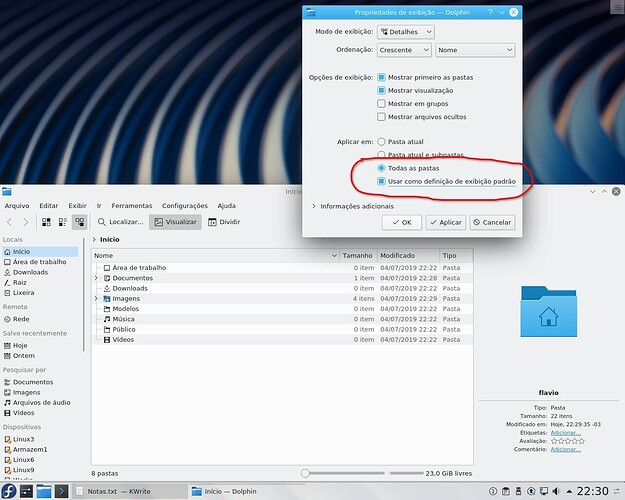The image size is (625, 500).
Task: Click the Fedora application launcher icon
Action: (9, 491)
